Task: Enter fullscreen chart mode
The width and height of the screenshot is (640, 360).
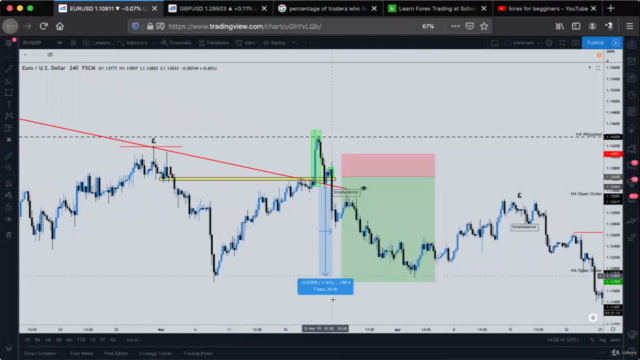Action: [562, 43]
